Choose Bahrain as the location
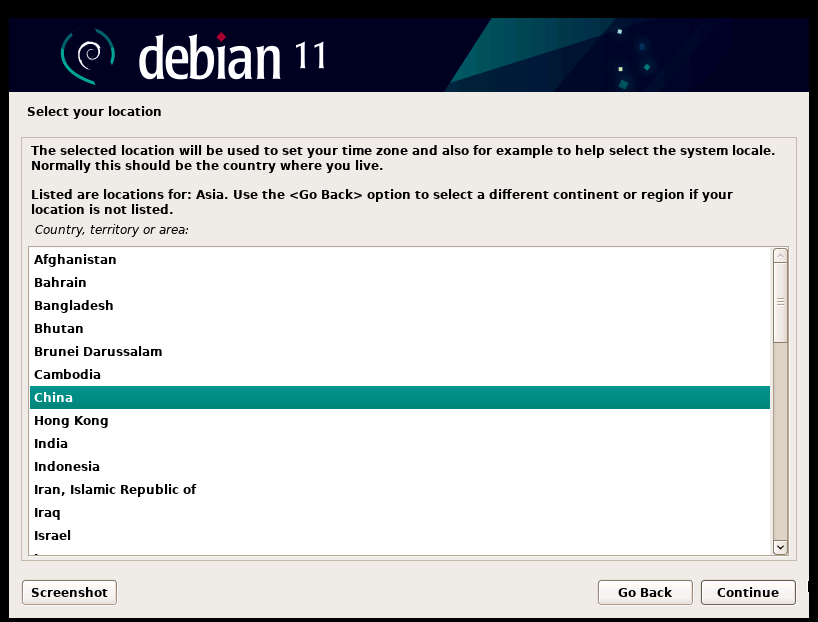 tap(400, 282)
